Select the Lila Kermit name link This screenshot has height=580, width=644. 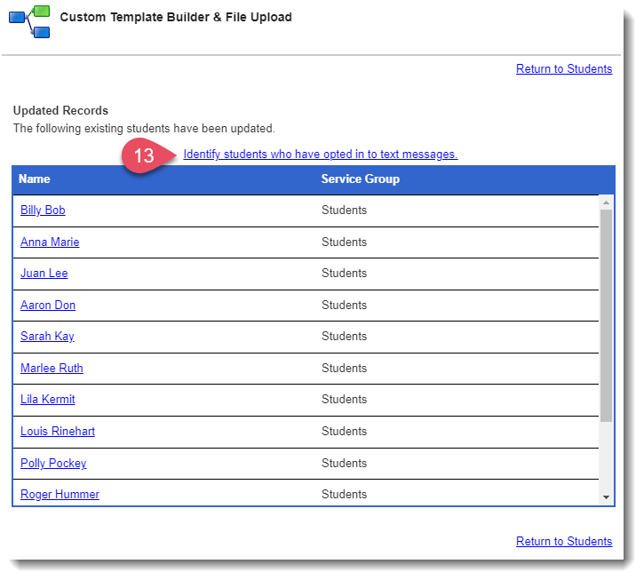(x=48, y=399)
